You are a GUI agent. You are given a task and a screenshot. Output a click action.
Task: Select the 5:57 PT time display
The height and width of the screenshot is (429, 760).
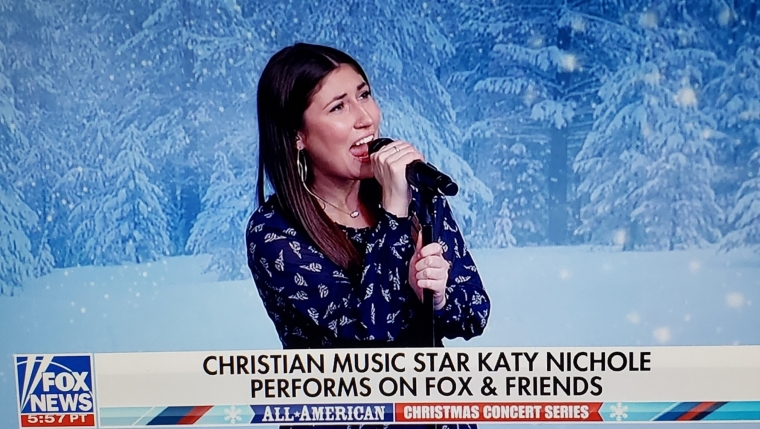[56, 419]
